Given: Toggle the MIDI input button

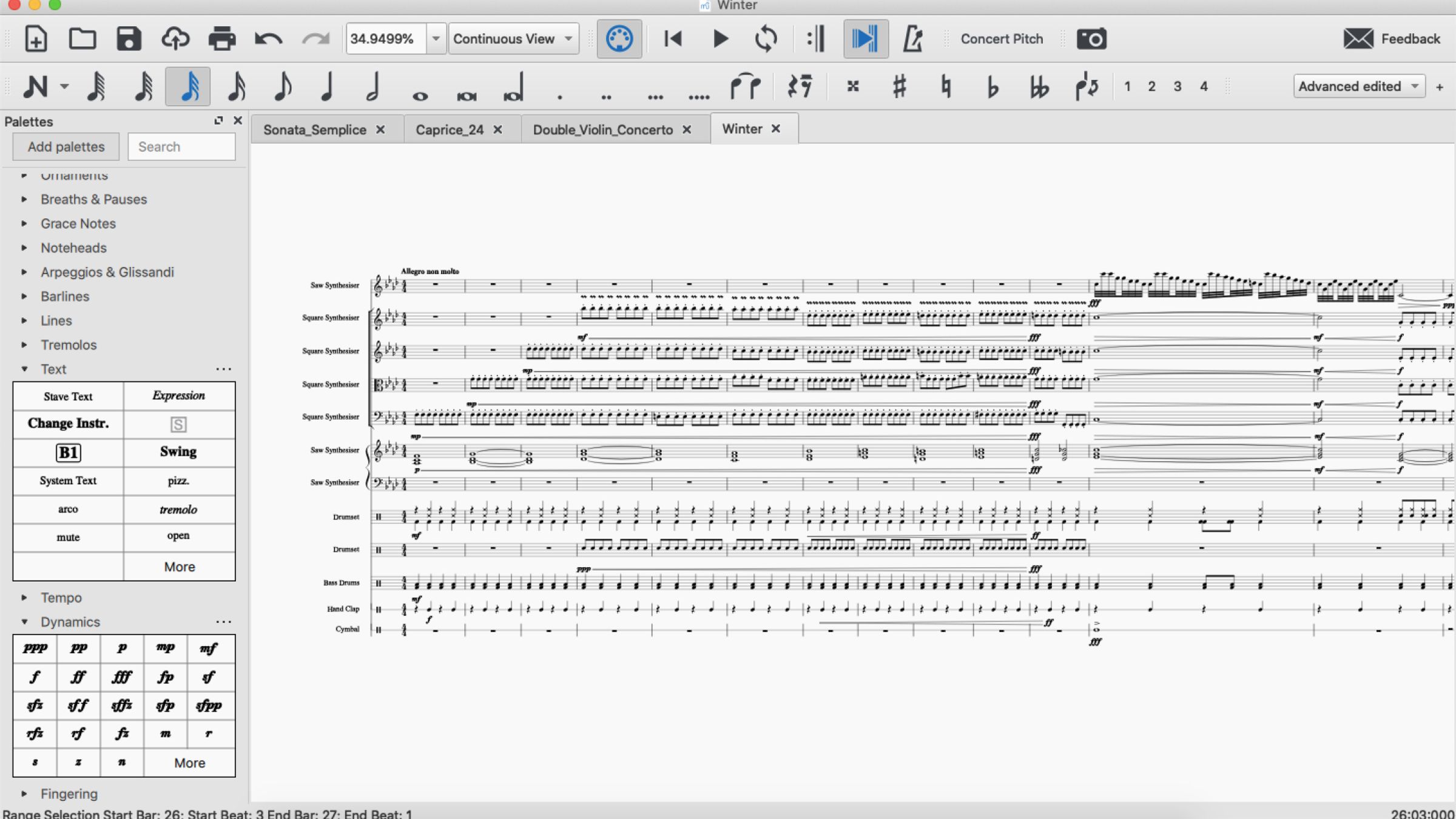Looking at the screenshot, I should 619,39.
